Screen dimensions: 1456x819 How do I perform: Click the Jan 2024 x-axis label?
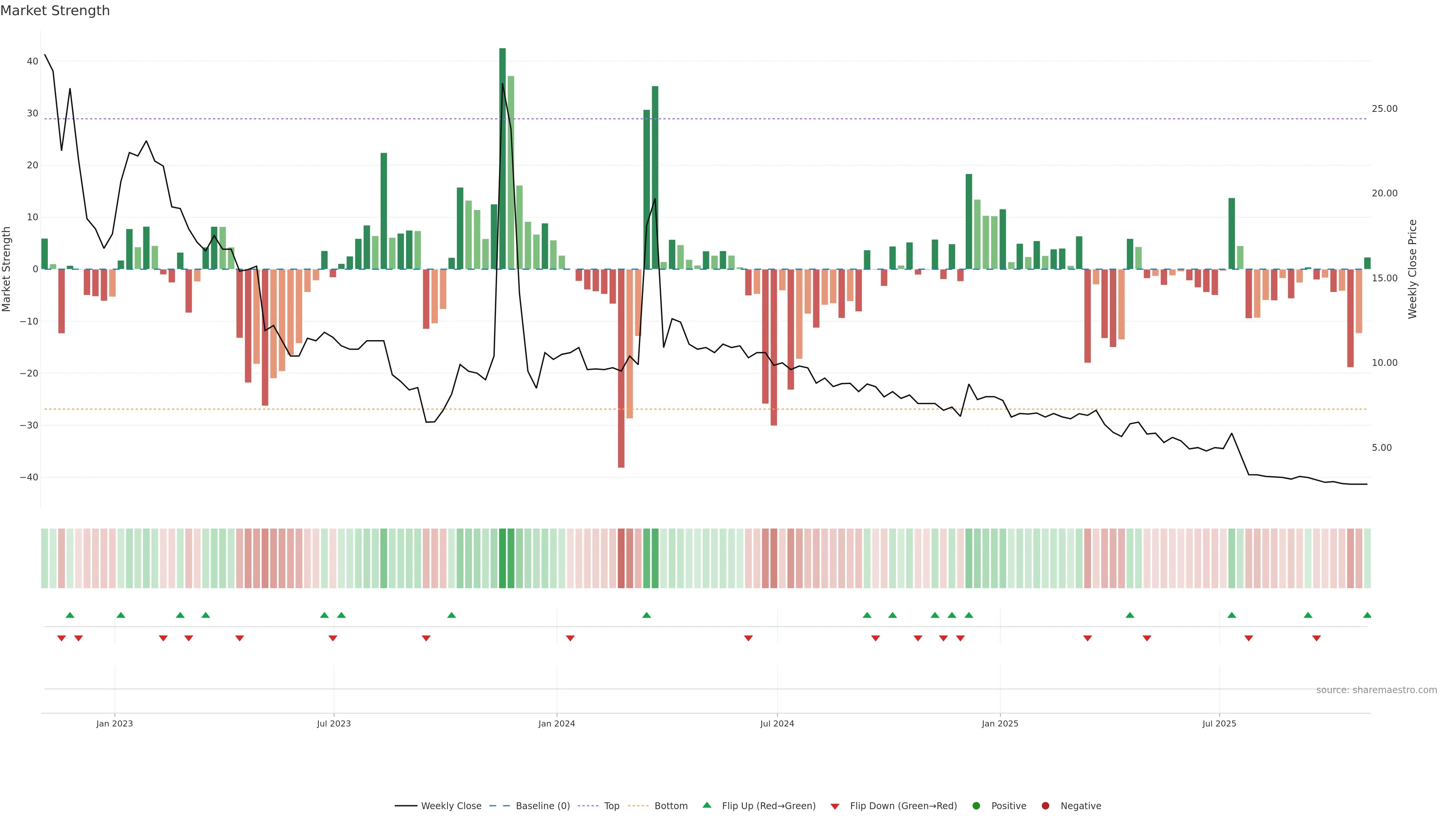[557, 723]
